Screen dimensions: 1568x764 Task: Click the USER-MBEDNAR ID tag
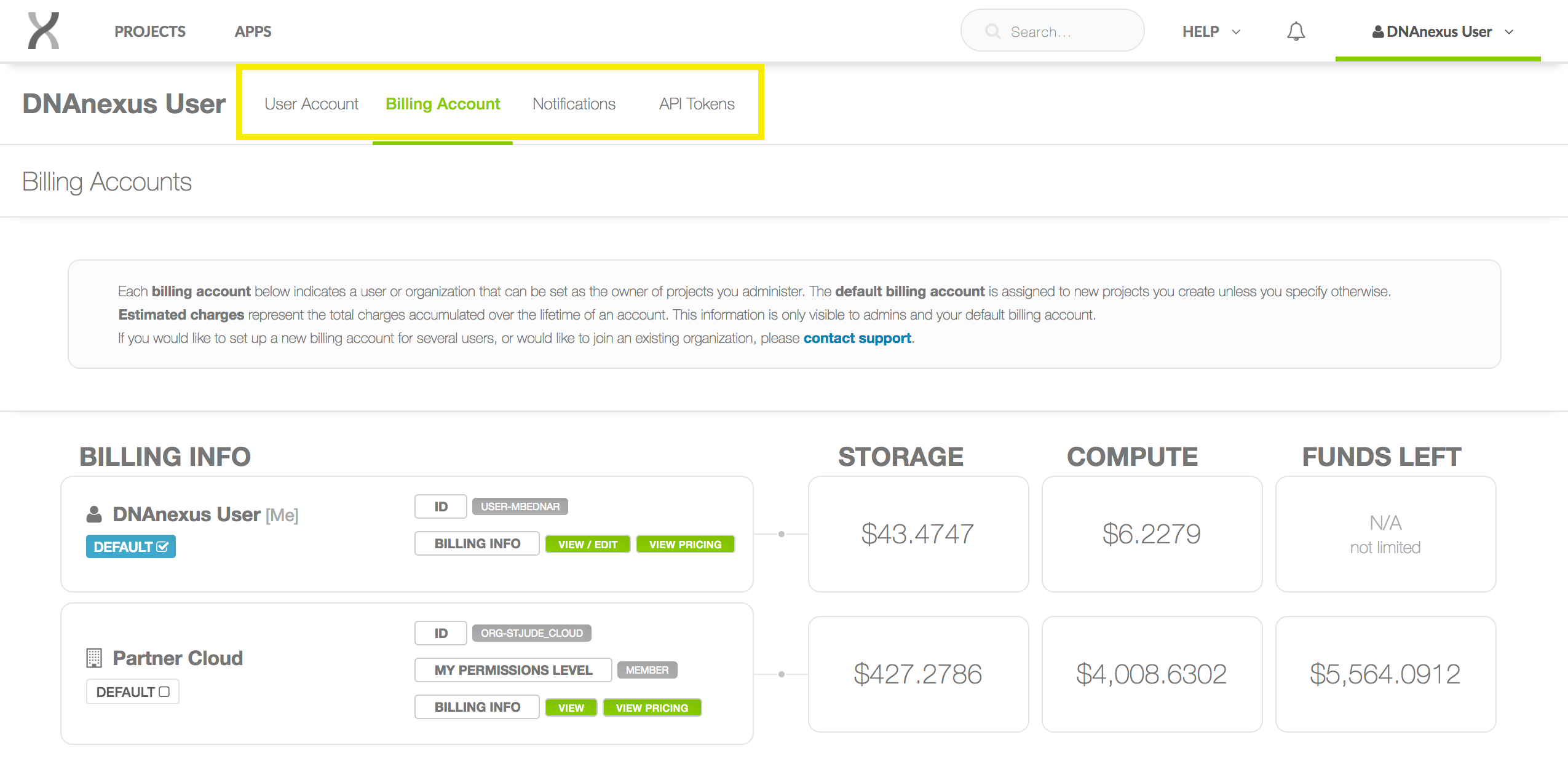pos(520,506)
